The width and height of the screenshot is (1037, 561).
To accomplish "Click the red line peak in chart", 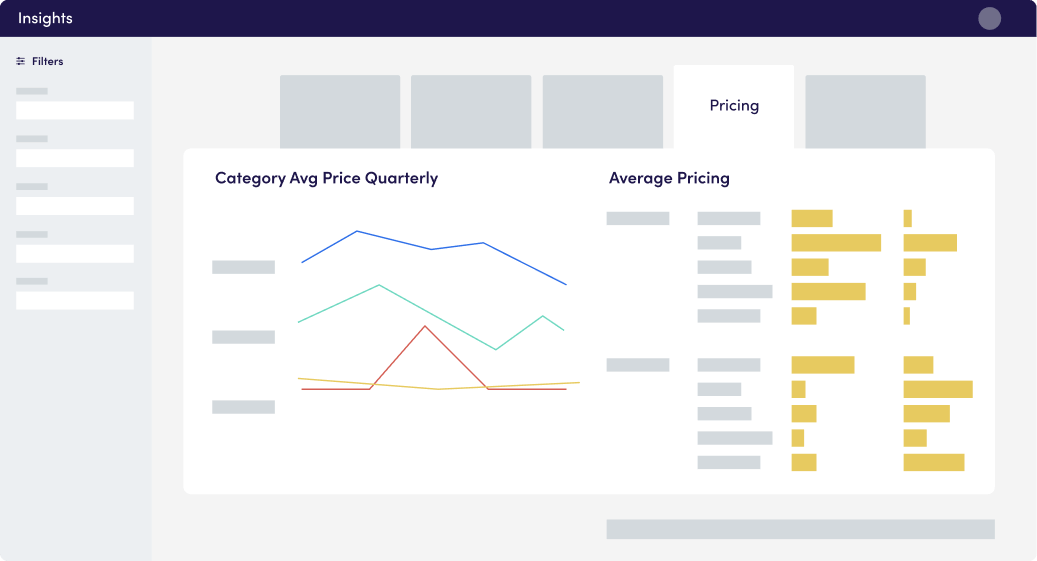I will point(425,327).
